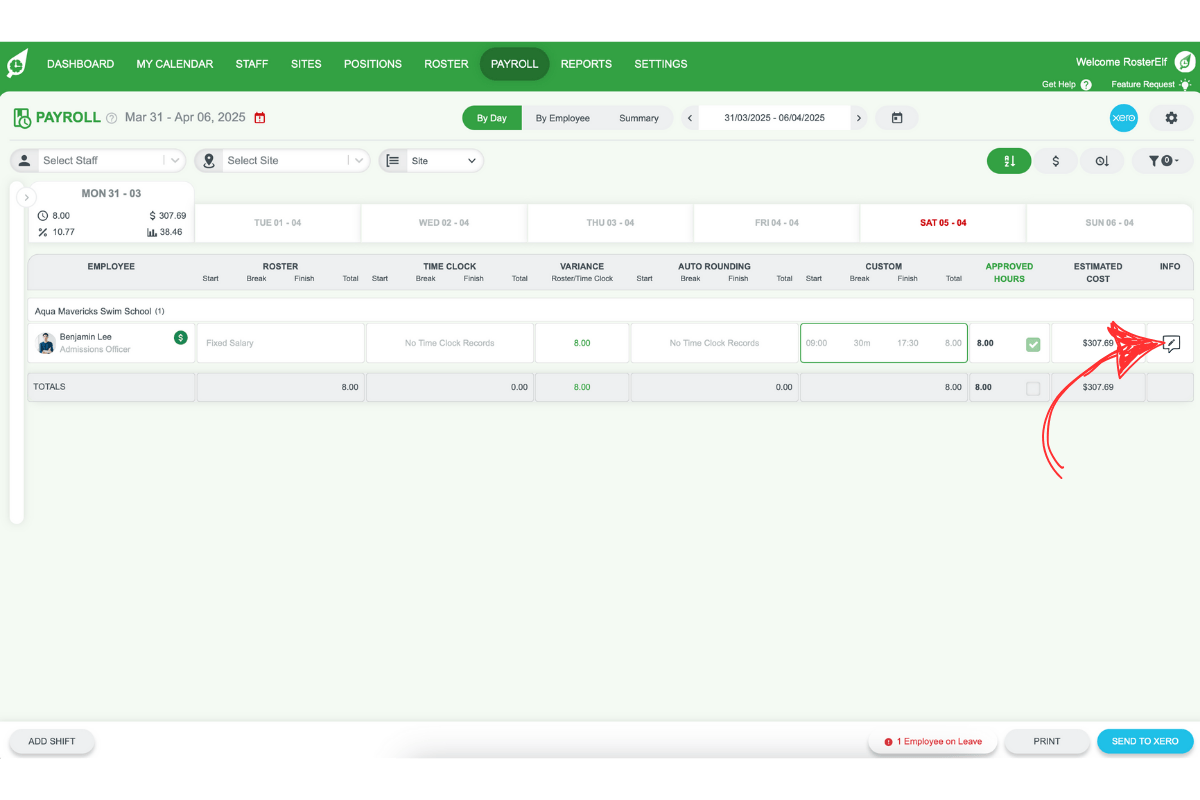Click the date range input field
This screenshot has height=800, width=1200.
774,117
